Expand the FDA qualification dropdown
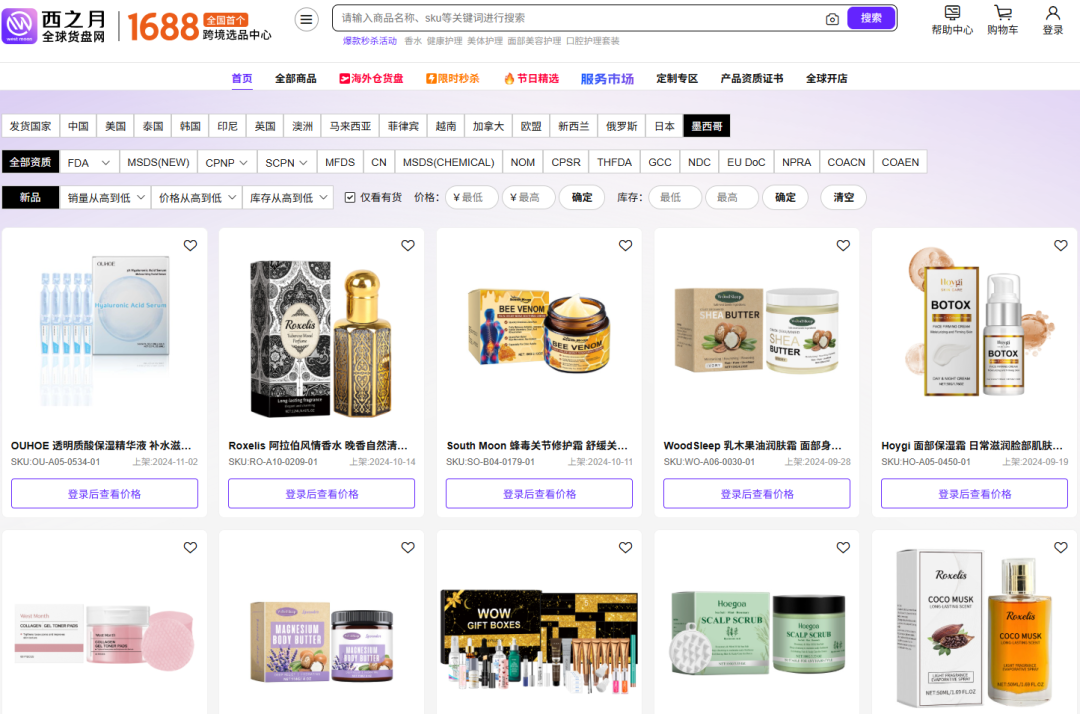The width and height of the screenshot is (1080, 714). (x=90, y=162)
